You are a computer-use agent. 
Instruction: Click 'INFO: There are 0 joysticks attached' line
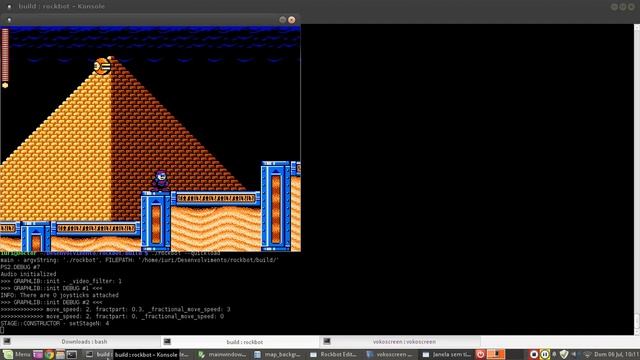pyautogui.click(x=59, y=295)
